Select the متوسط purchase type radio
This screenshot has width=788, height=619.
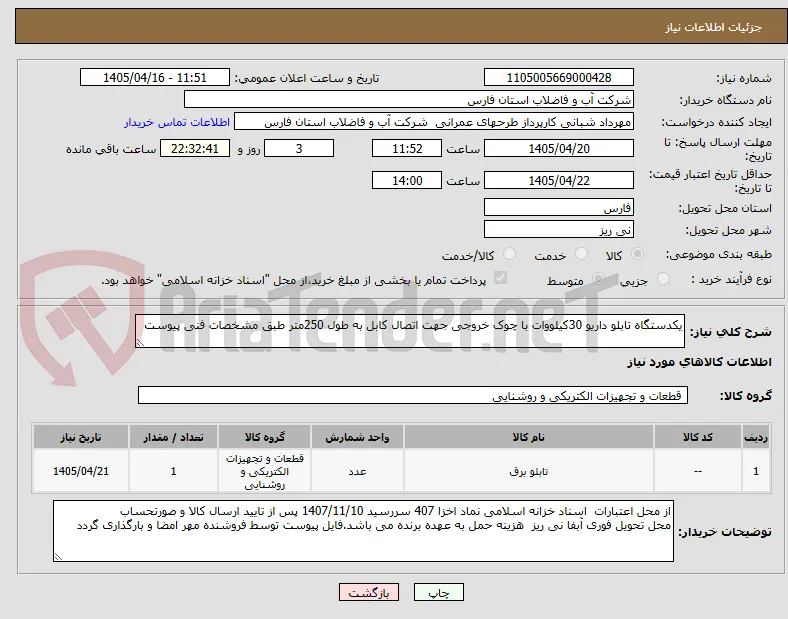pos(598,278)
